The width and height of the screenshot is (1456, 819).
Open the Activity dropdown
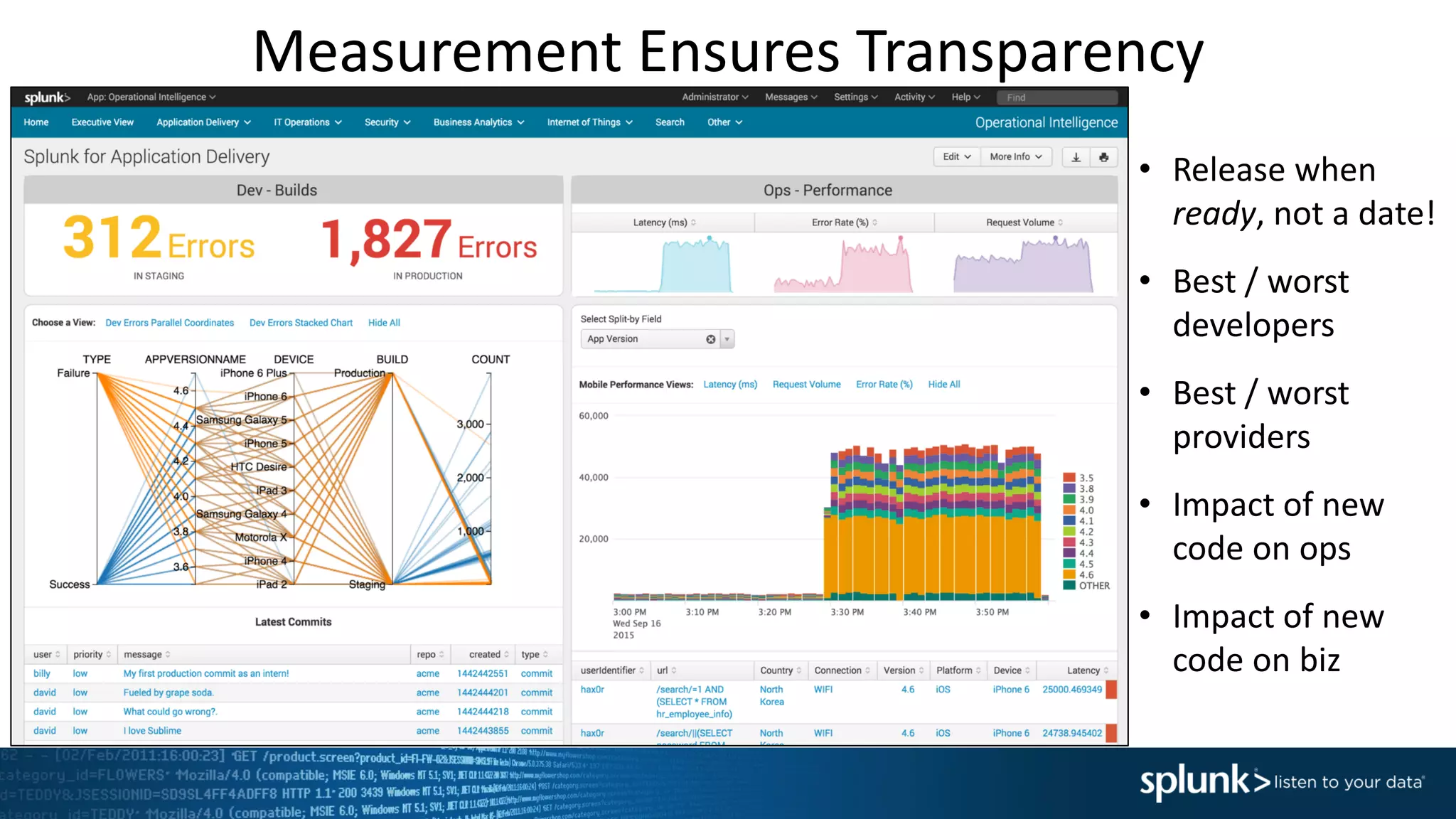pyautogui.click(x=914, y=97)
